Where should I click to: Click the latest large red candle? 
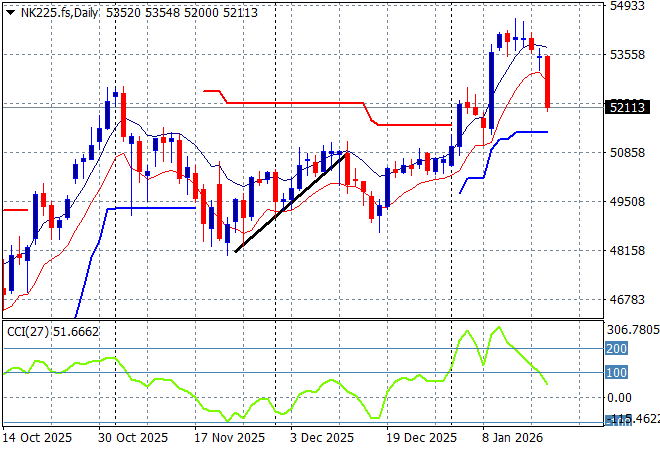(x=548, y=81)
